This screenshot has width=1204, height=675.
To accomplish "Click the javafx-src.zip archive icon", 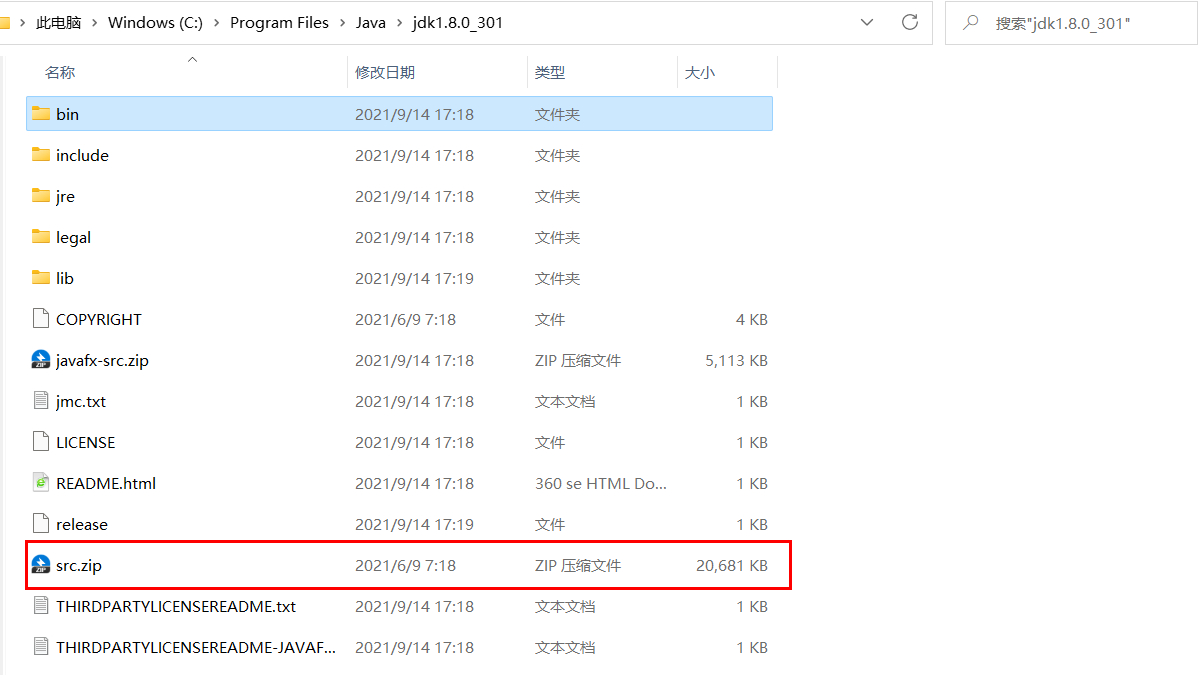I will click(40, 360).
